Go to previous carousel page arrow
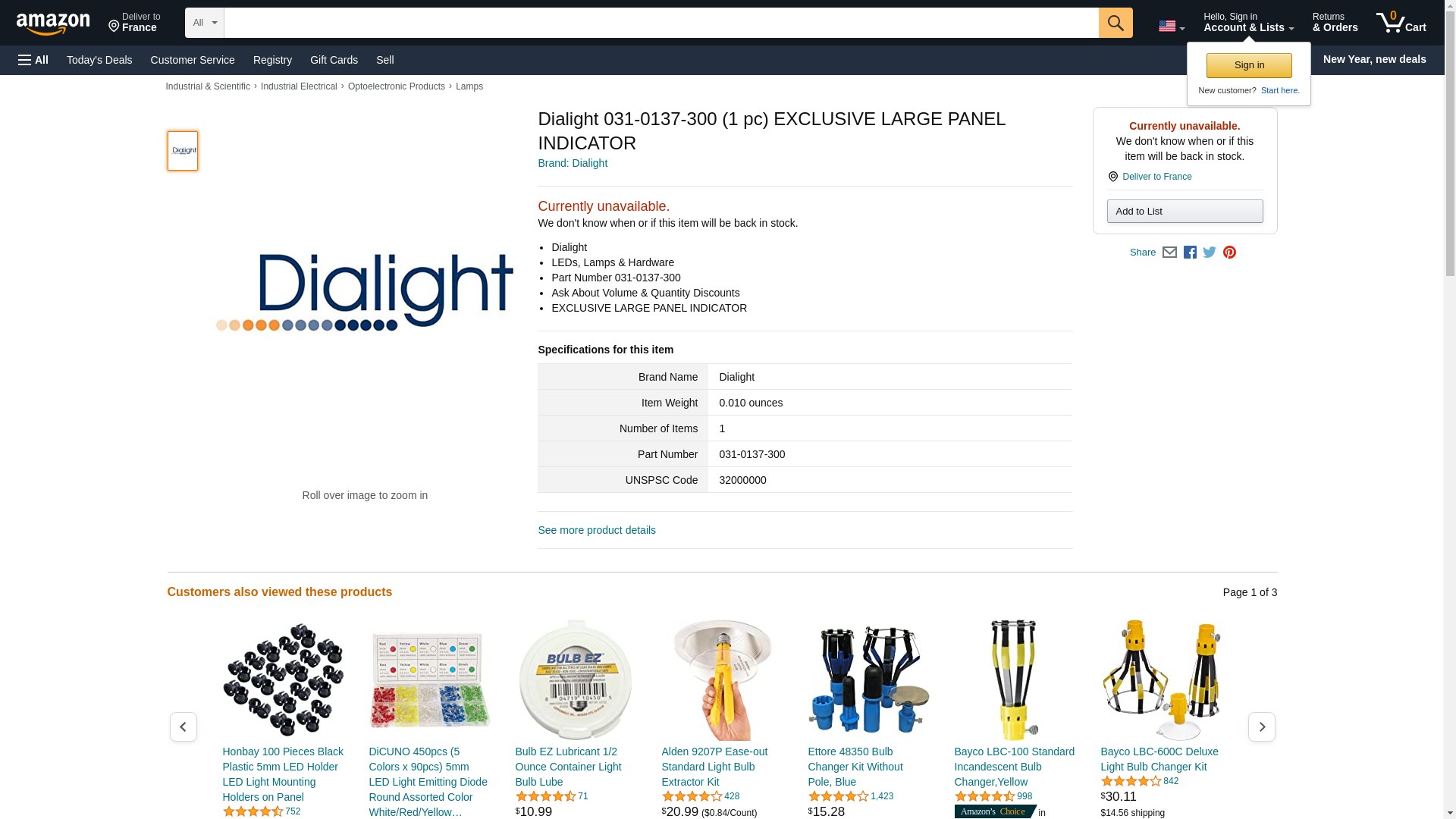 pos(183,726)
